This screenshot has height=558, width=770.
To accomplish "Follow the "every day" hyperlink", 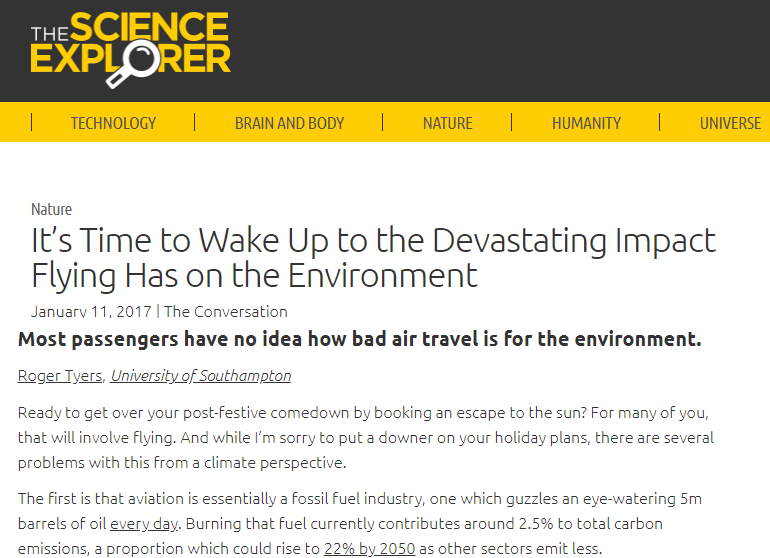I will 142,522.
